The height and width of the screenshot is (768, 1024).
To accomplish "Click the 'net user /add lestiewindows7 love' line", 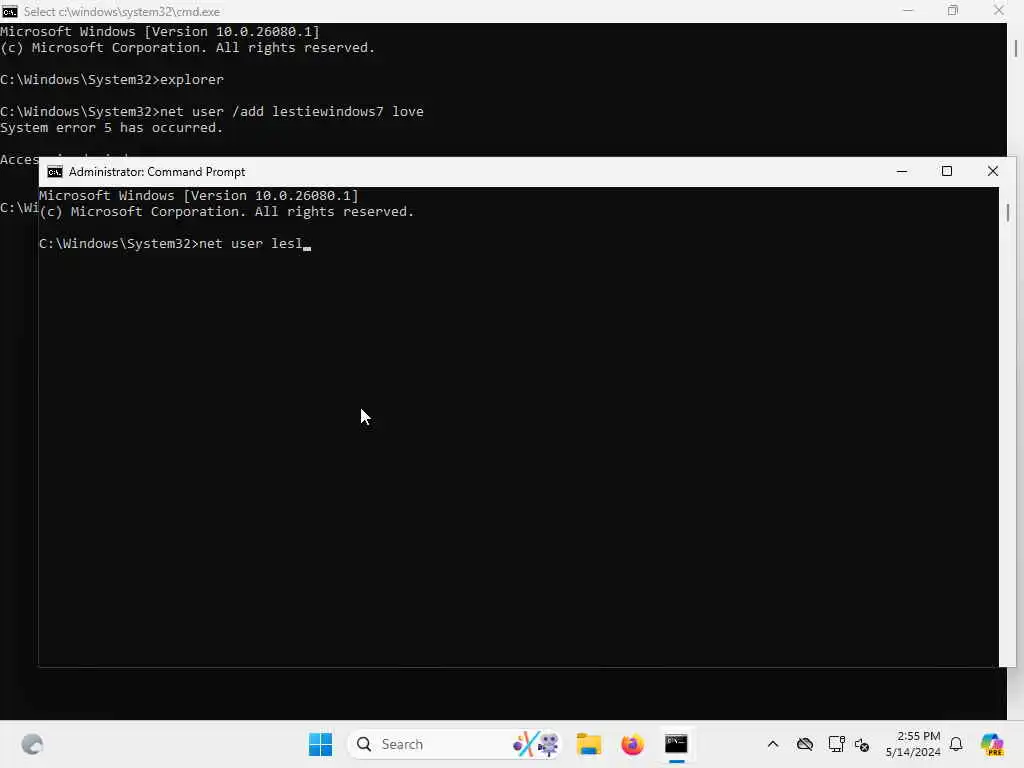I will point(212,112).
